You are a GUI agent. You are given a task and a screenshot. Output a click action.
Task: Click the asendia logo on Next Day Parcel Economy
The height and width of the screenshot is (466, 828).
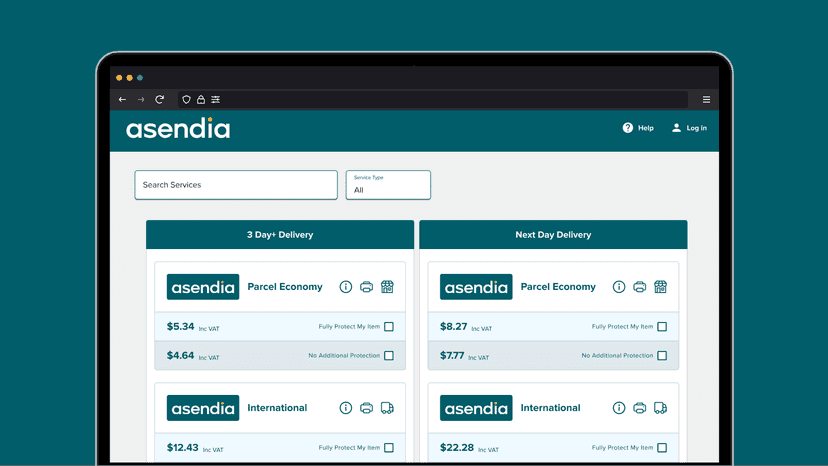point(476,287)
